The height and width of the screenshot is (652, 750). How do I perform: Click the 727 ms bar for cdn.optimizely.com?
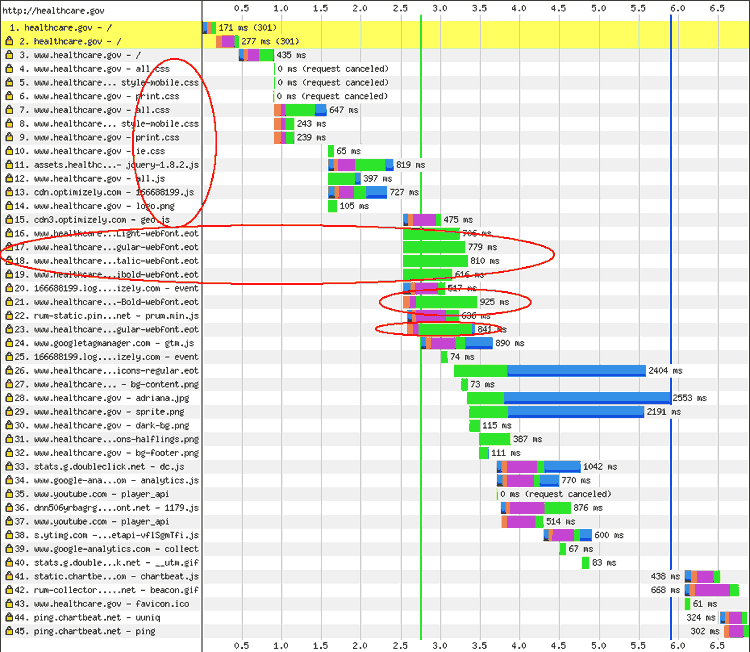(357, 192)
